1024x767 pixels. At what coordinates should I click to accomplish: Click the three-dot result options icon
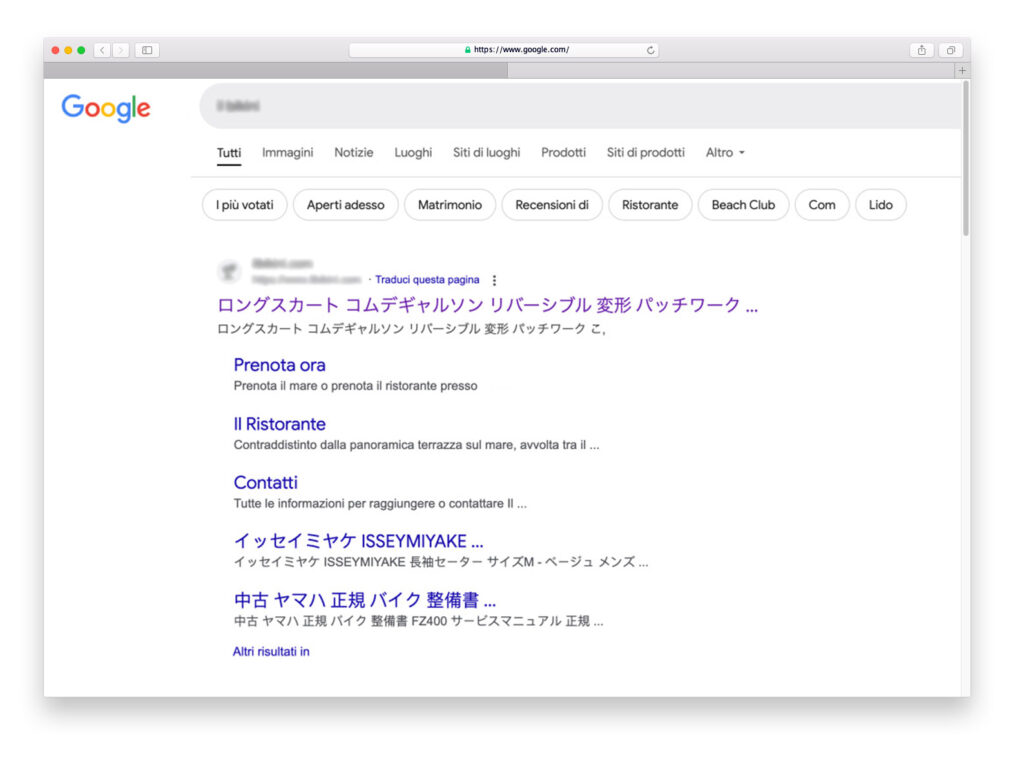494,281
